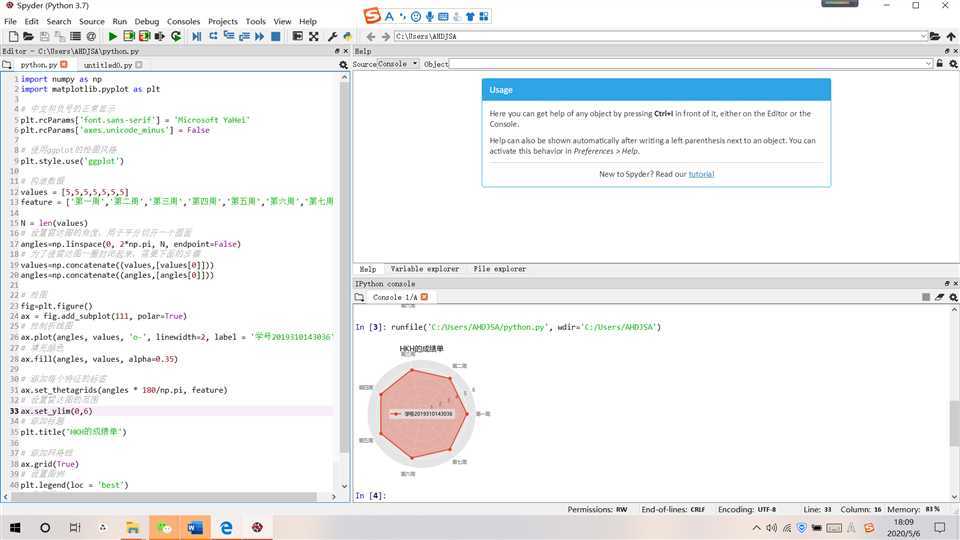Screen dimensions: 960x540
Task: Go back in working directory history
Action: (x=370, y=37)
